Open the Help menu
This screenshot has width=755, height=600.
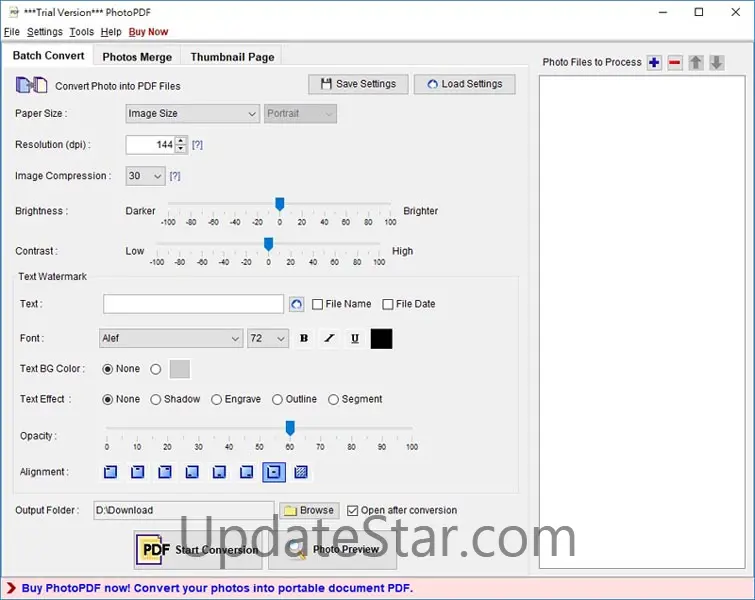pyautogui.click(x=111, y=32)
